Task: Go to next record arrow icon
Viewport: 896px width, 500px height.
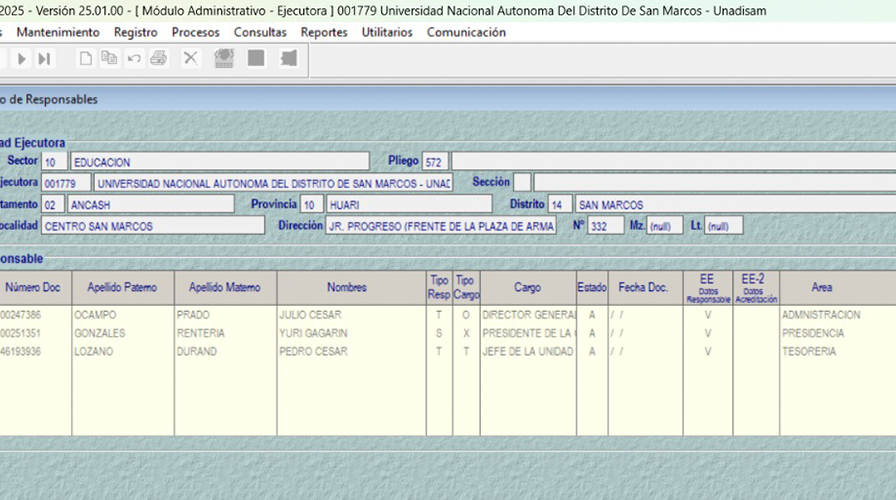Action: point(22,58)
